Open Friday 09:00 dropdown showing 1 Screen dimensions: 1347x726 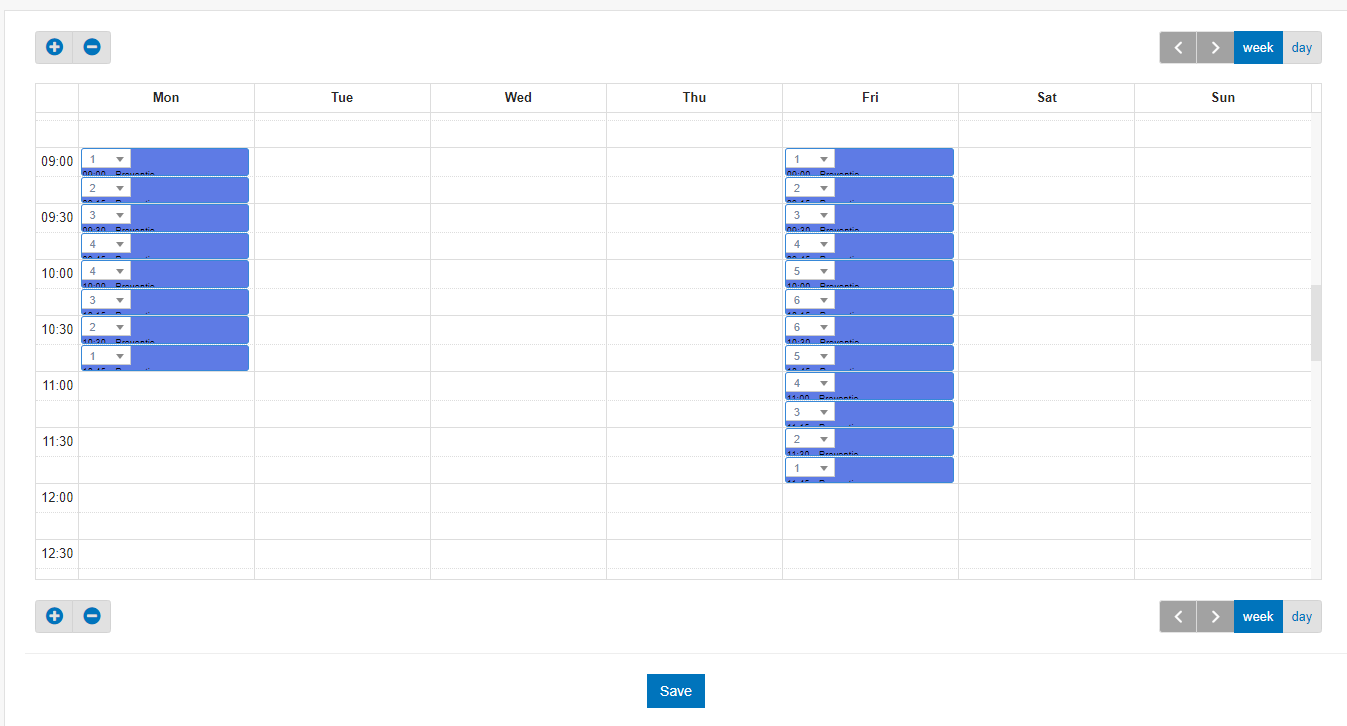[x=810, y=159]
